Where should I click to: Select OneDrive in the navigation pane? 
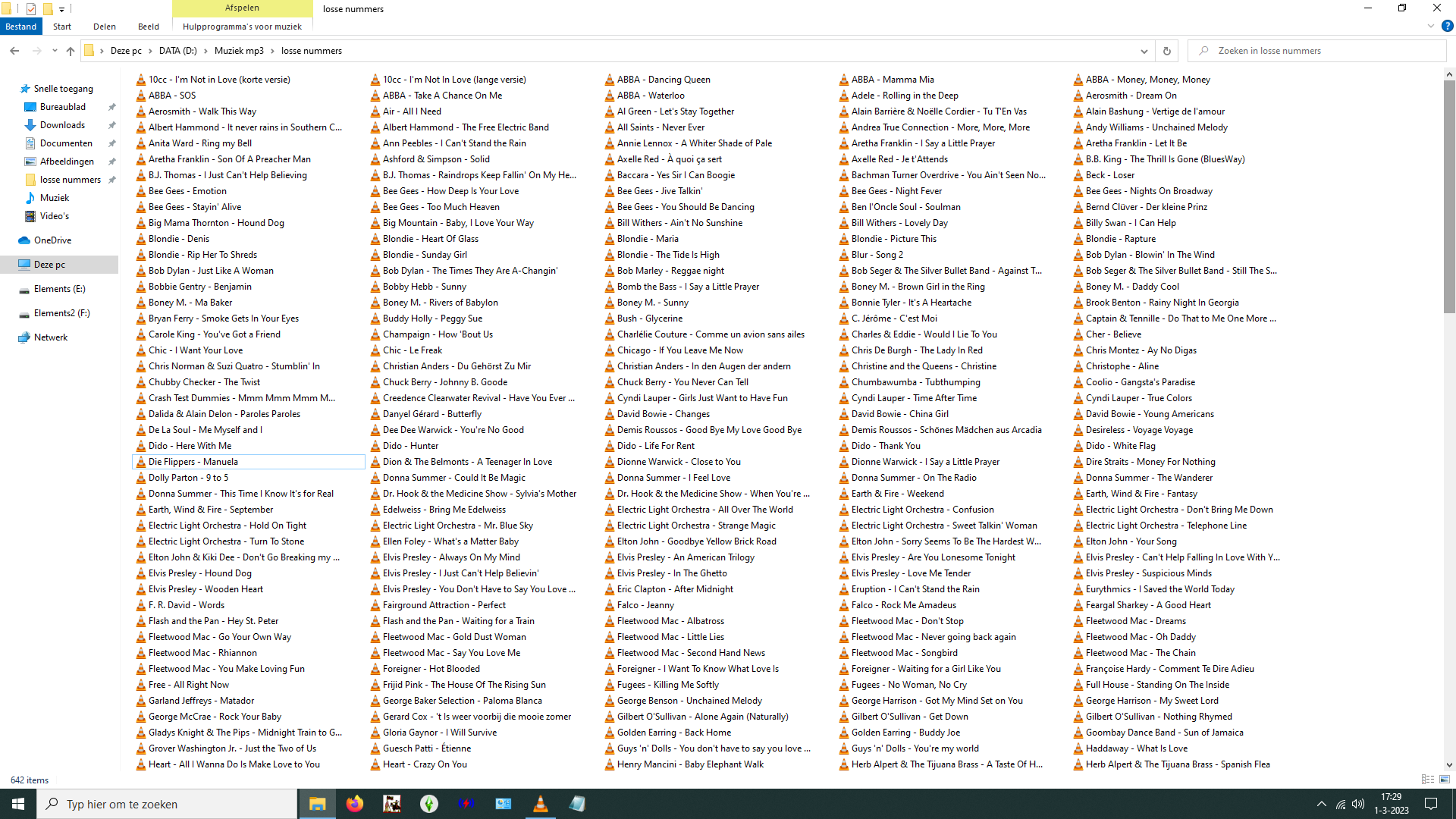pyautogui.click(x=52, y=240)
